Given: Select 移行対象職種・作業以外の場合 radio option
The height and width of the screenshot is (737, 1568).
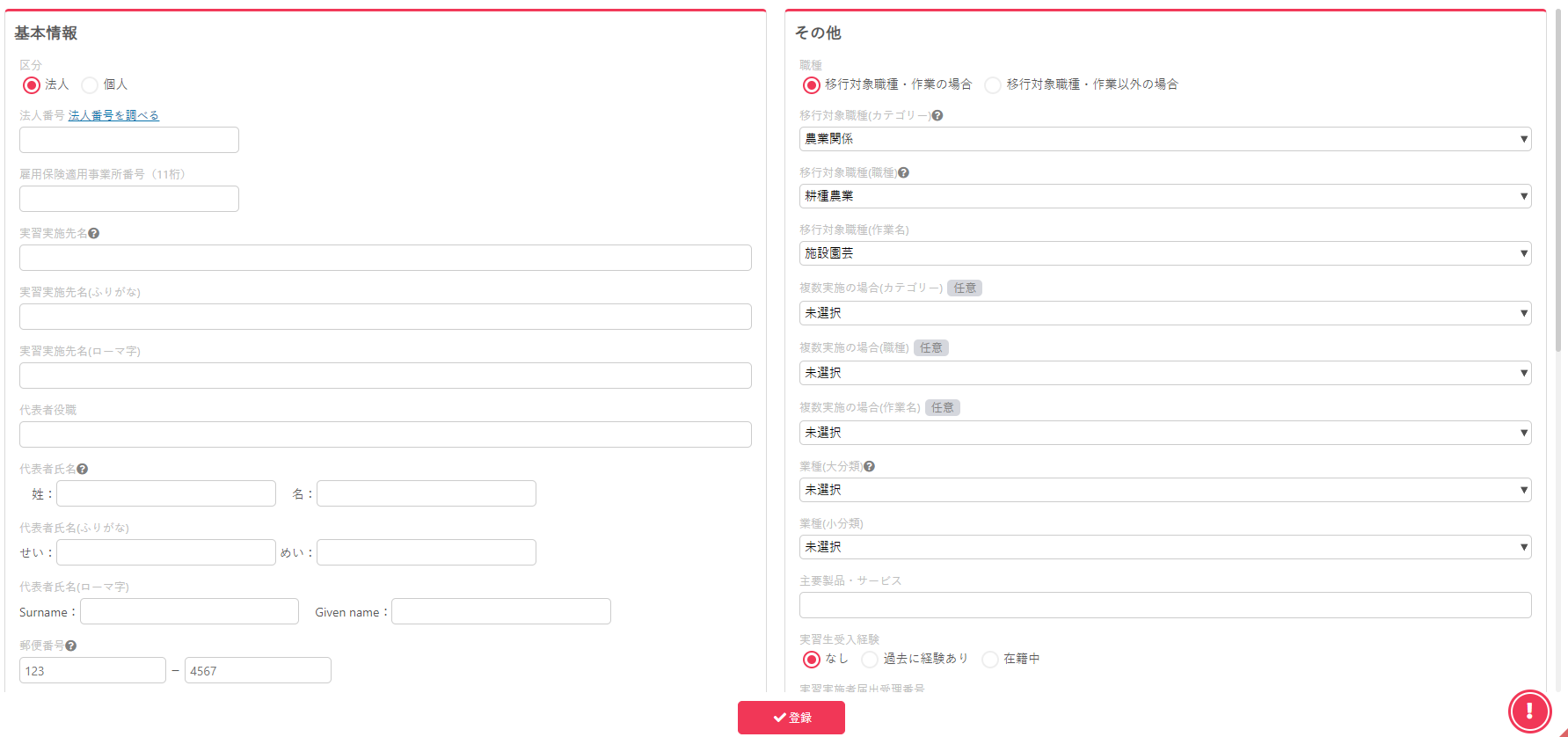Looking at the screenshot, I should point(993,85).
